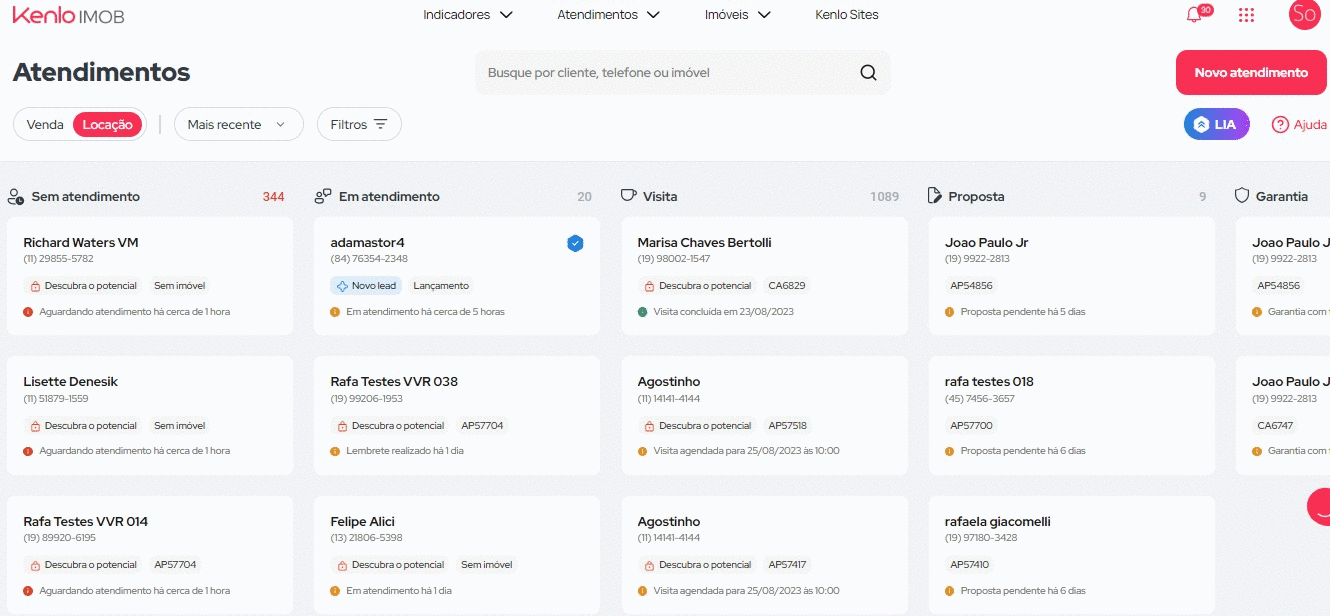Viewport: 1330px width, 616px height.
Task: Click Sem imóvel tag on Lisette Denesik
Action: [x=179, y=426]
